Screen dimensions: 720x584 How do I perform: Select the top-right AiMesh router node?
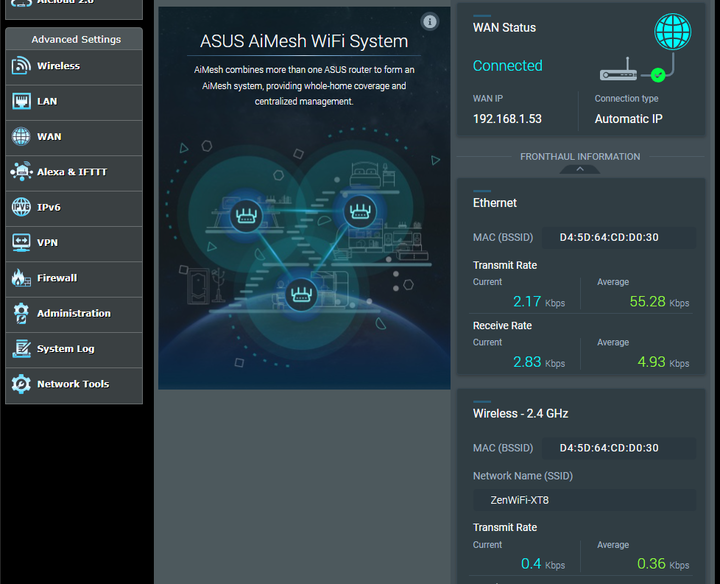[x=360, y=211]
